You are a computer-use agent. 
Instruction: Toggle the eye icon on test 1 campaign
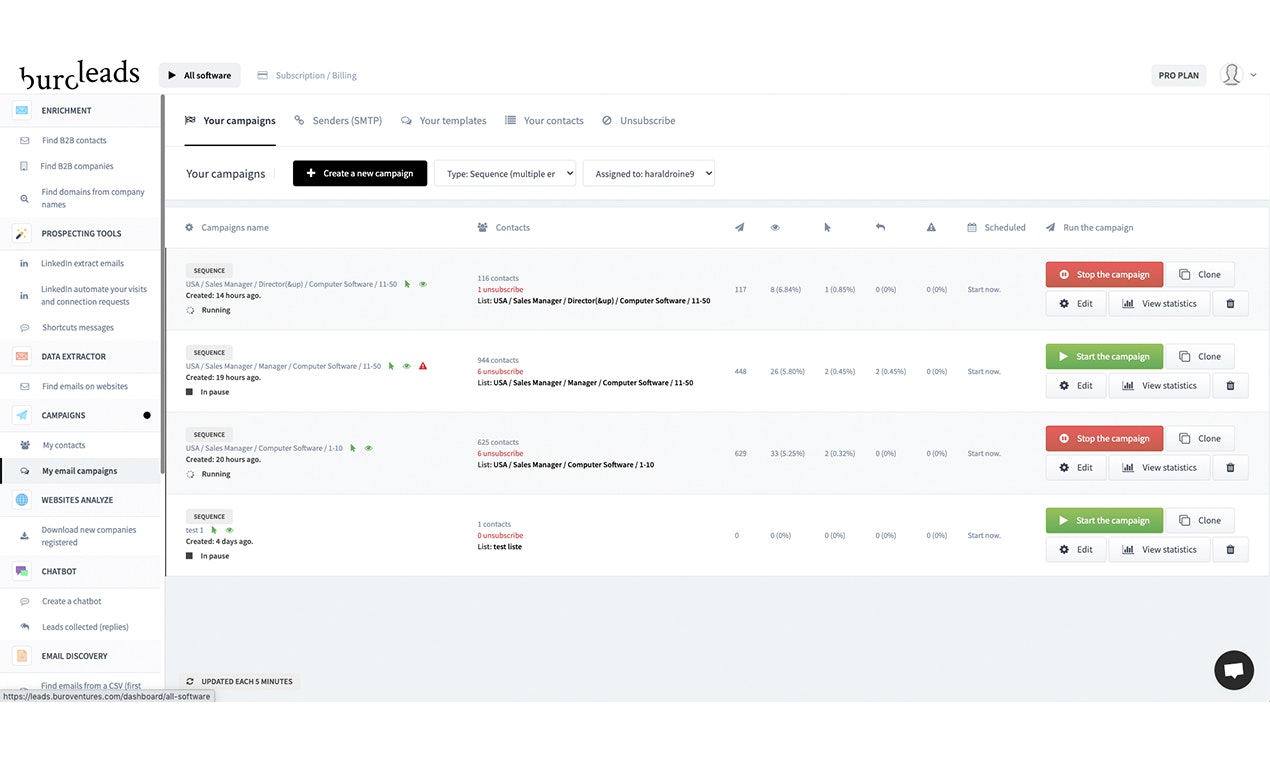coord(229,530)
